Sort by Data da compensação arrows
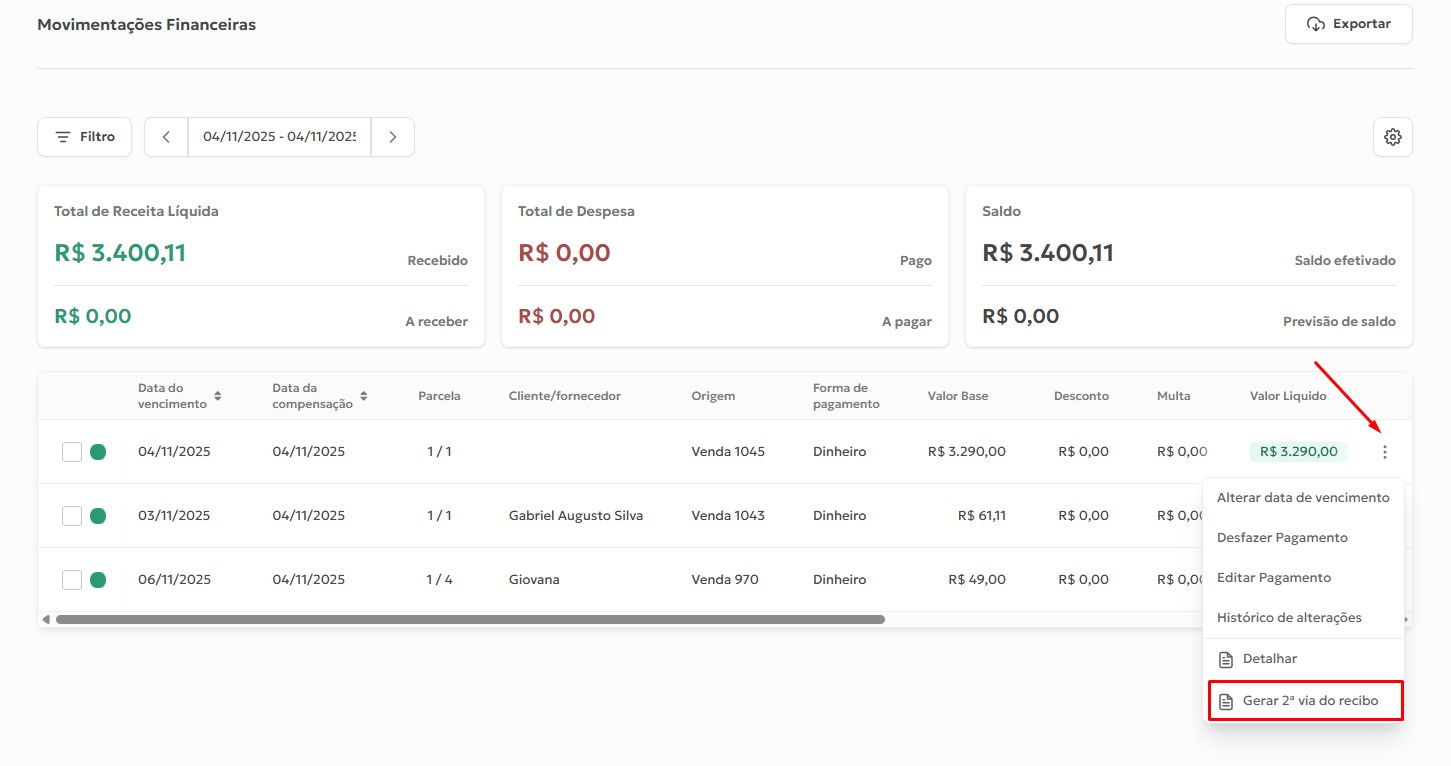 click(364, 396)
